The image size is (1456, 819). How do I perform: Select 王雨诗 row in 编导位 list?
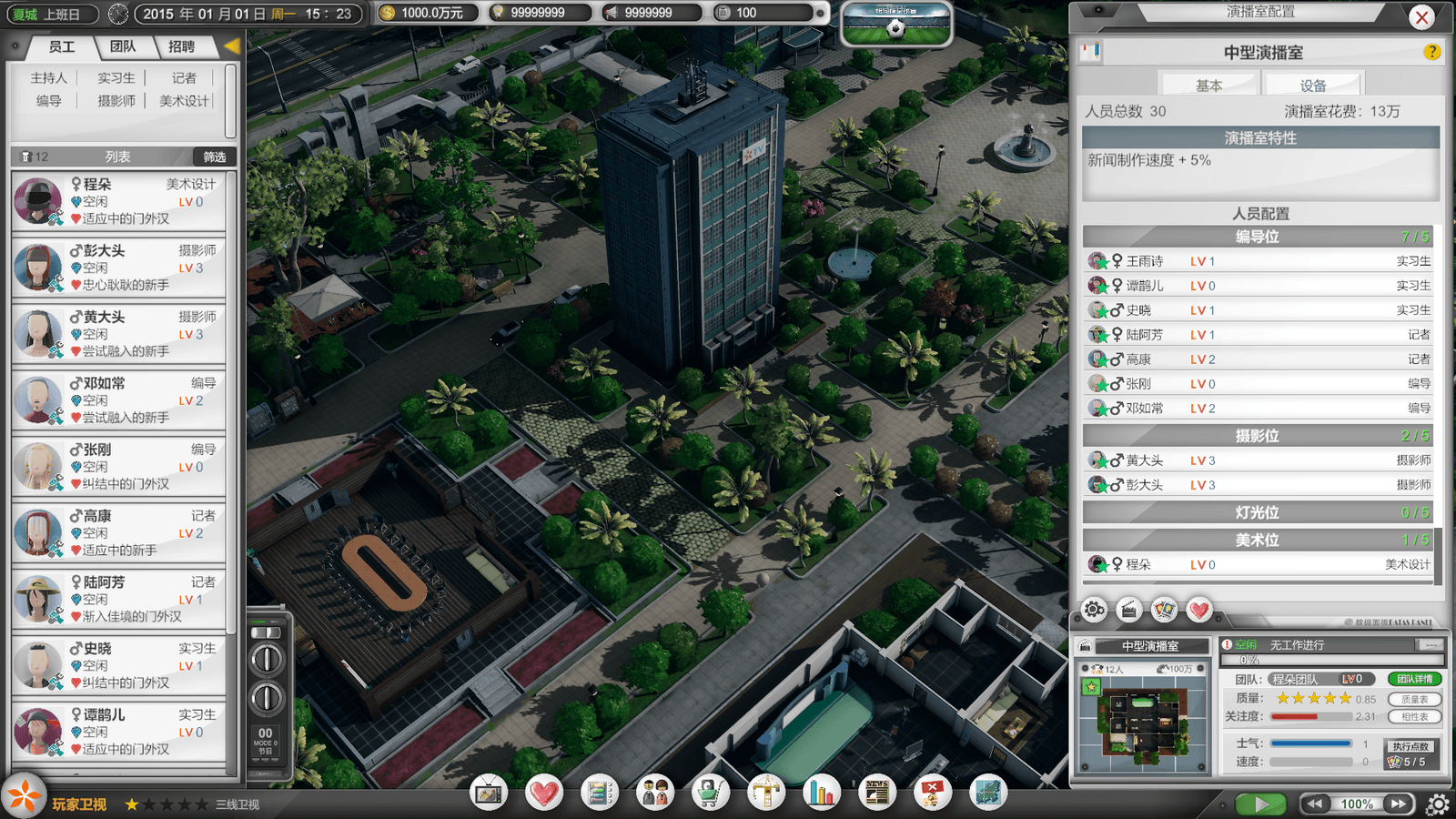tap(1259, 261)
